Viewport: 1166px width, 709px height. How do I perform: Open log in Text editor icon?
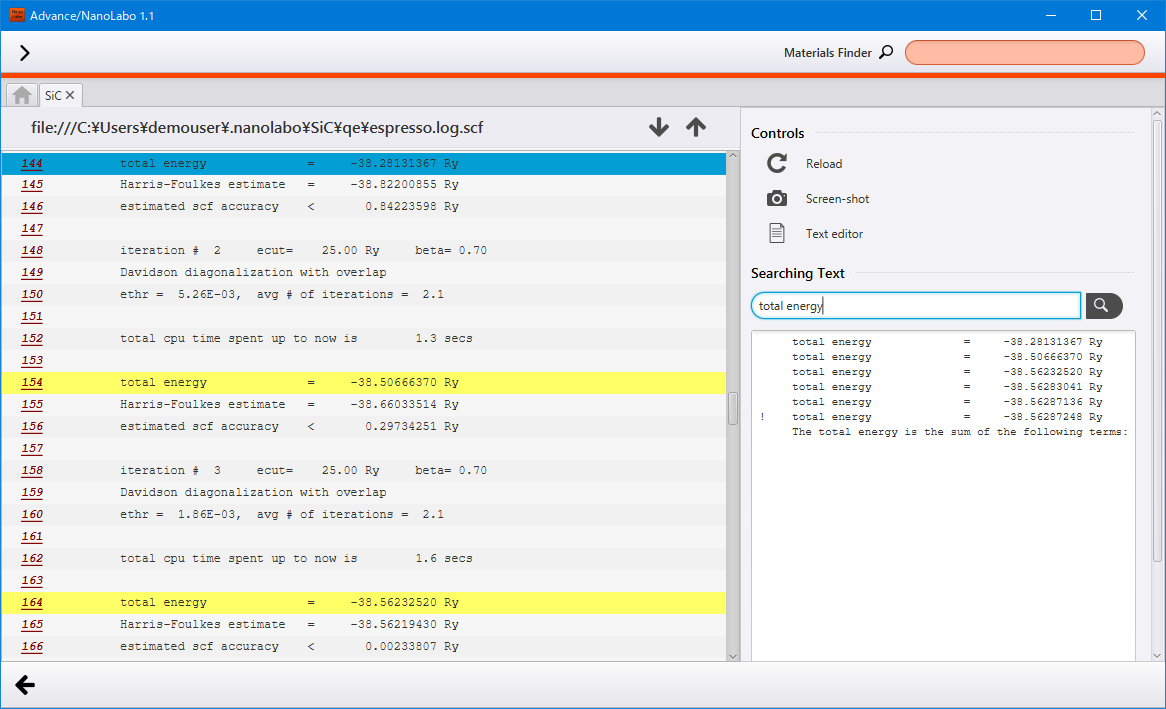tap(777, 234)
